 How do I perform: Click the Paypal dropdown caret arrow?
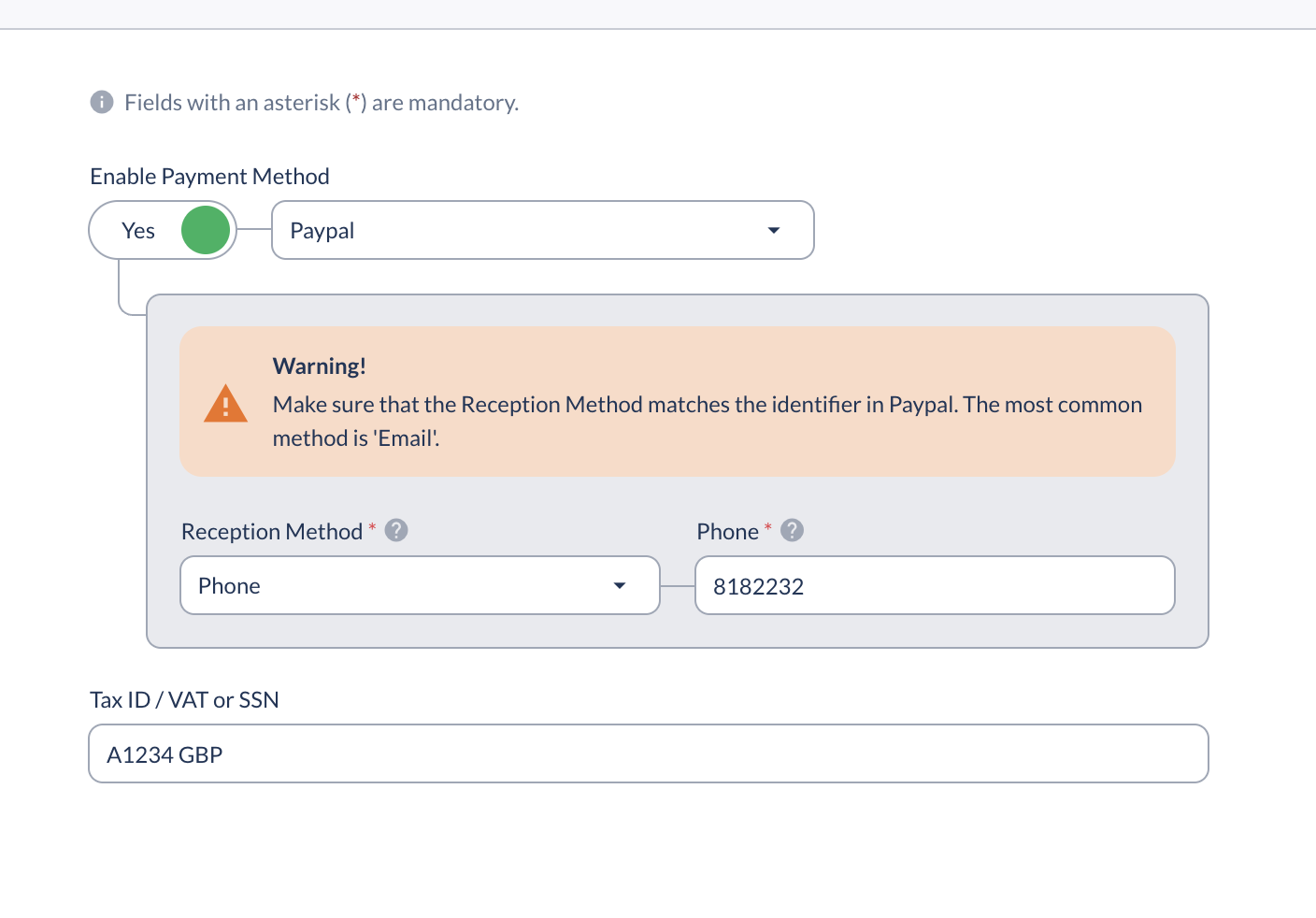pos(774,231)
